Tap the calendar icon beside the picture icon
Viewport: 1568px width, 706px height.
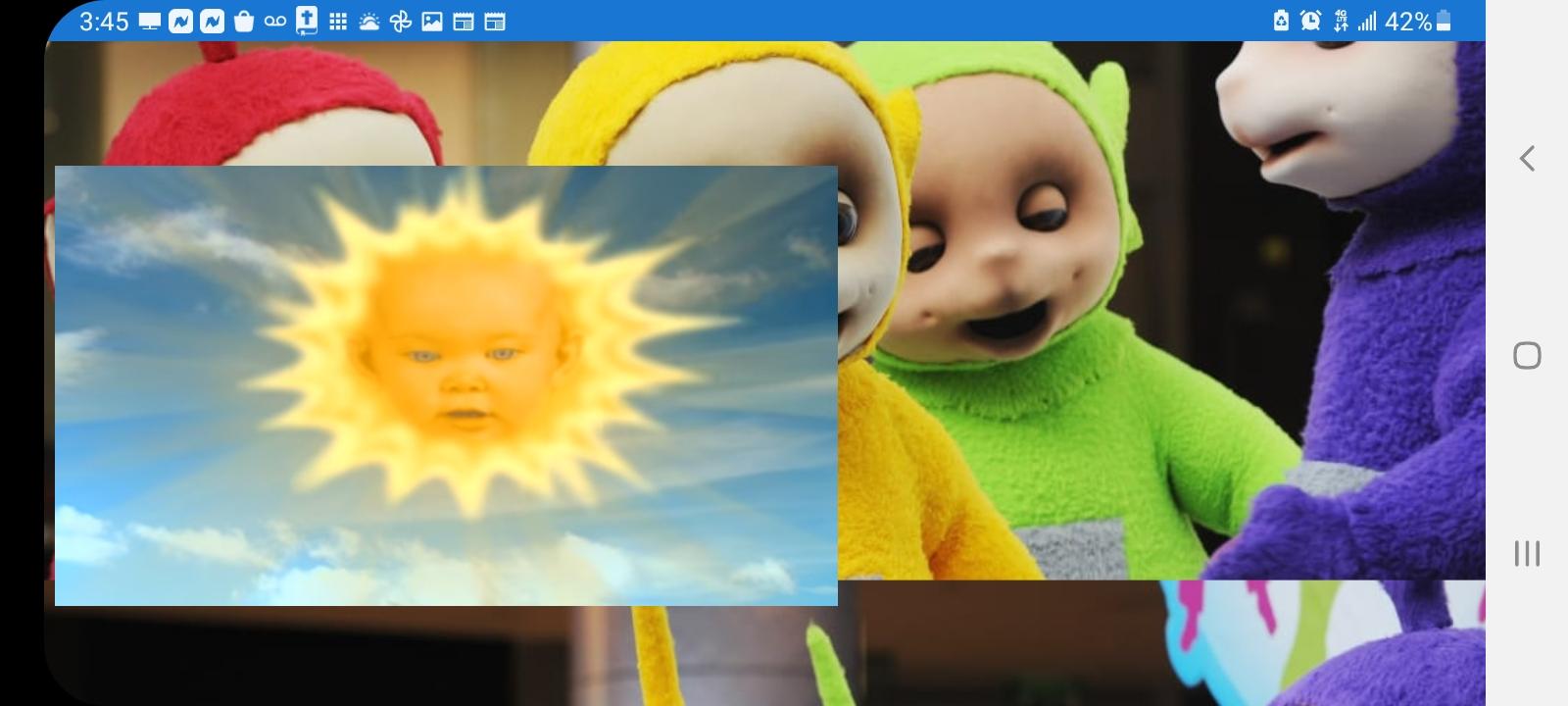464,22
